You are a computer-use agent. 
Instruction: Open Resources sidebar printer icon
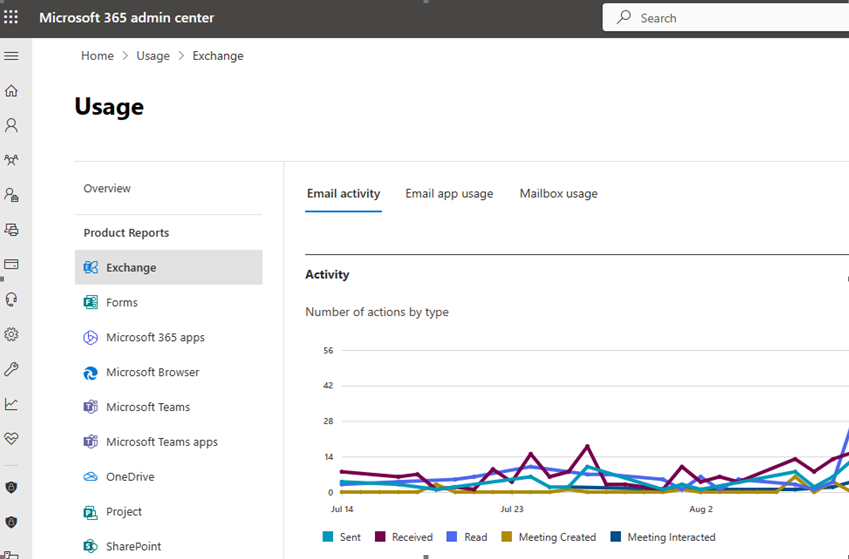11,230
